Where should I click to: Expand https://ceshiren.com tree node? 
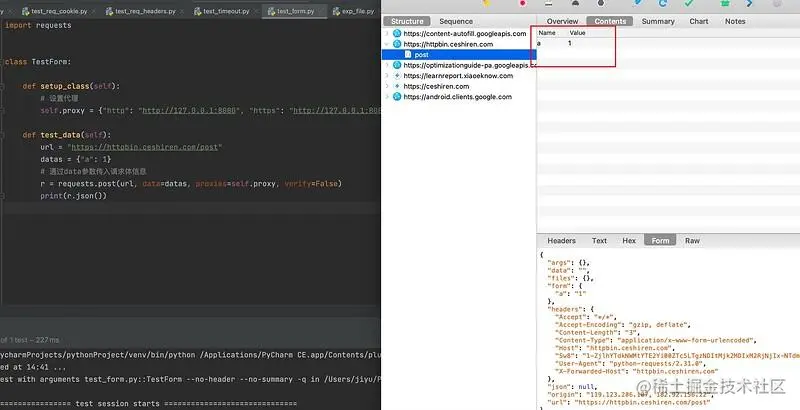[x=387, y=86]
